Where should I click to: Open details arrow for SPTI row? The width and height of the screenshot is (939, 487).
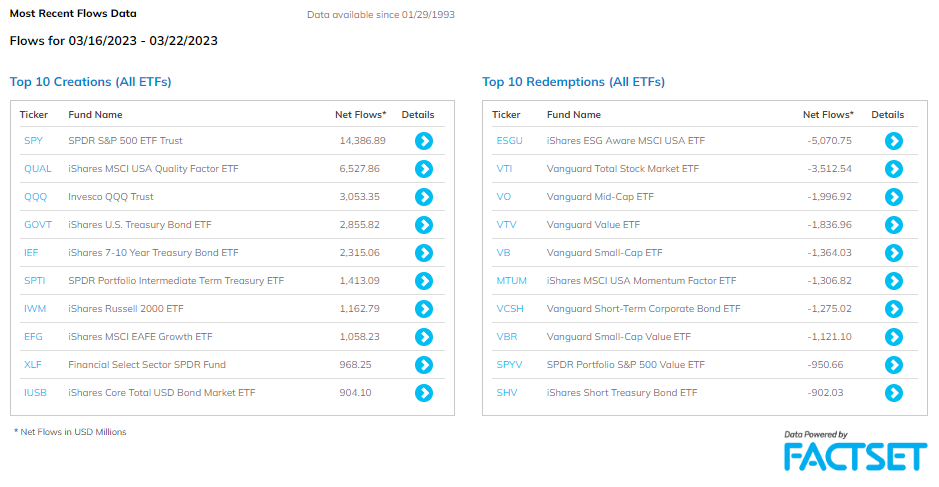[424, 281]
